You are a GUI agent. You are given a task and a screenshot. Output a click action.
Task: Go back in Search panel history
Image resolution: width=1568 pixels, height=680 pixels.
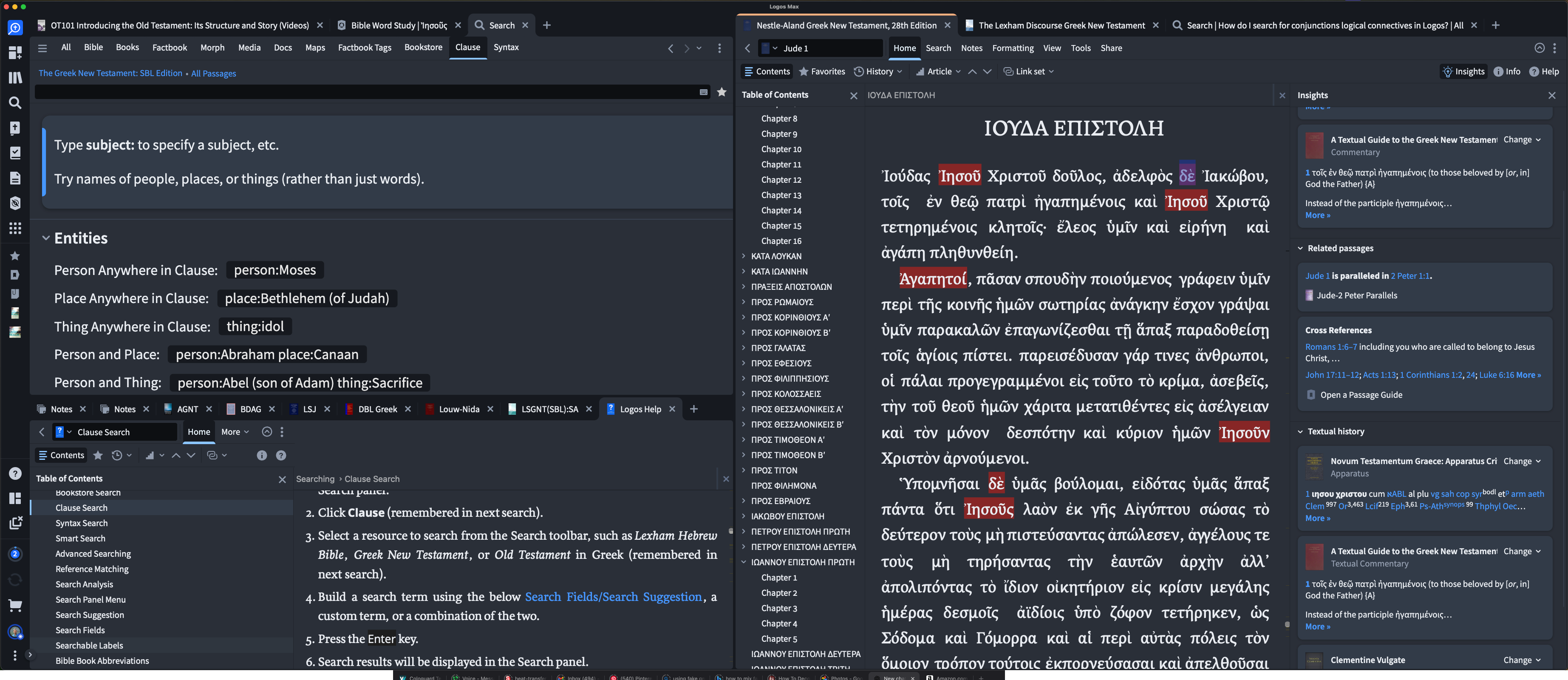670,48
